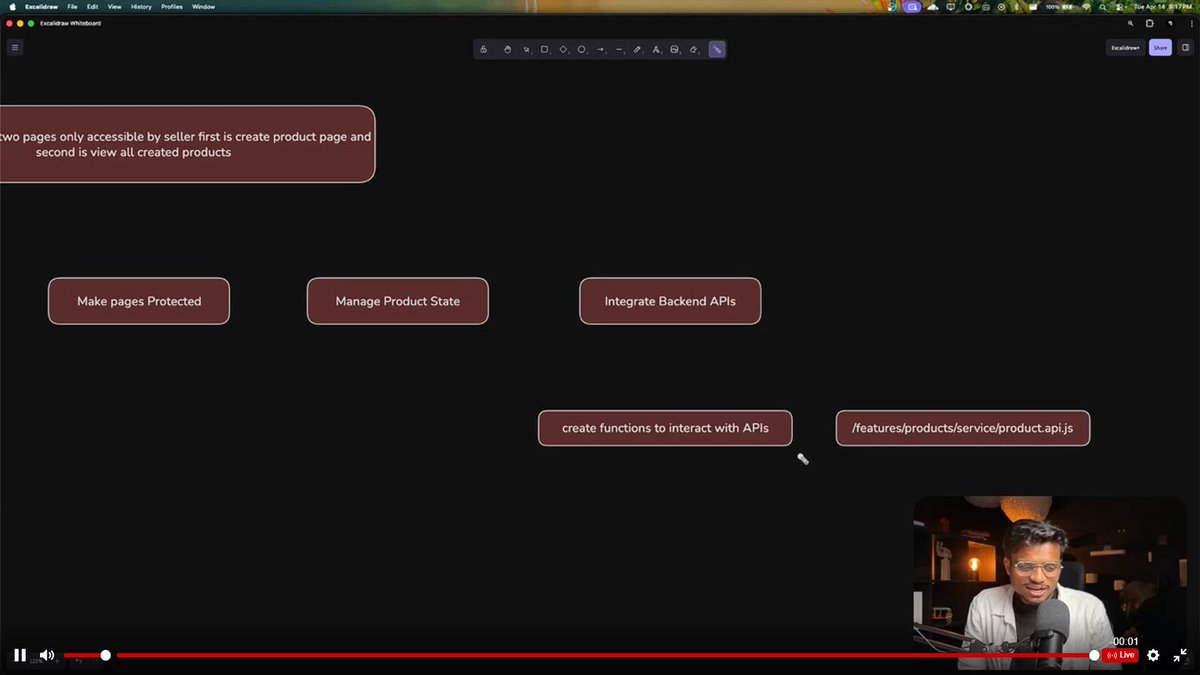Open the View menu
Image resolution: width=1200 pixels, height=675 pixels.
[x=114, y=6]
